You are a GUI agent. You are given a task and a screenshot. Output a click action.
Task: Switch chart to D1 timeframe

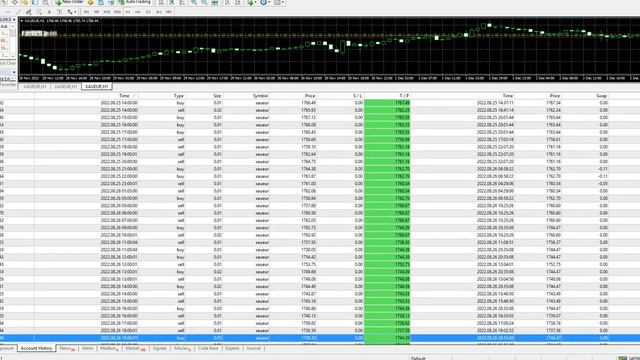(x=148, y=12)
